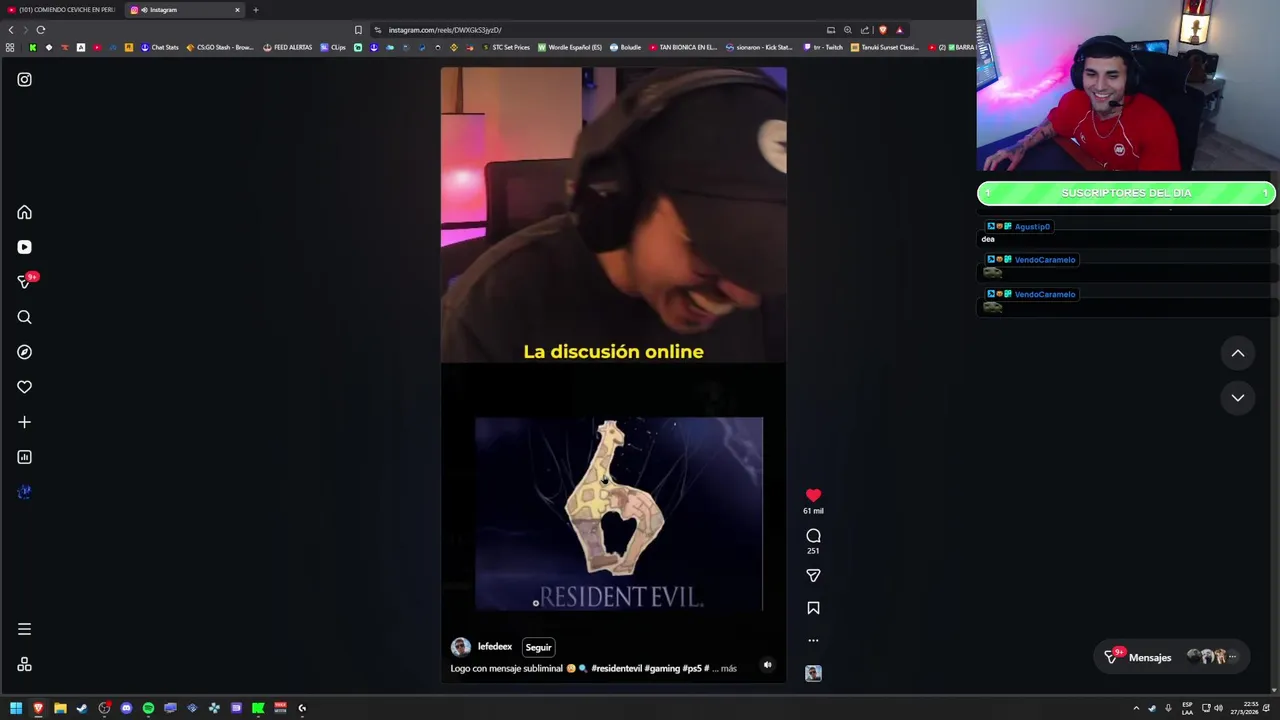Viewport: 1280px width, 720px height.
Task: Open the CLips bookmark
Action: 333,47
